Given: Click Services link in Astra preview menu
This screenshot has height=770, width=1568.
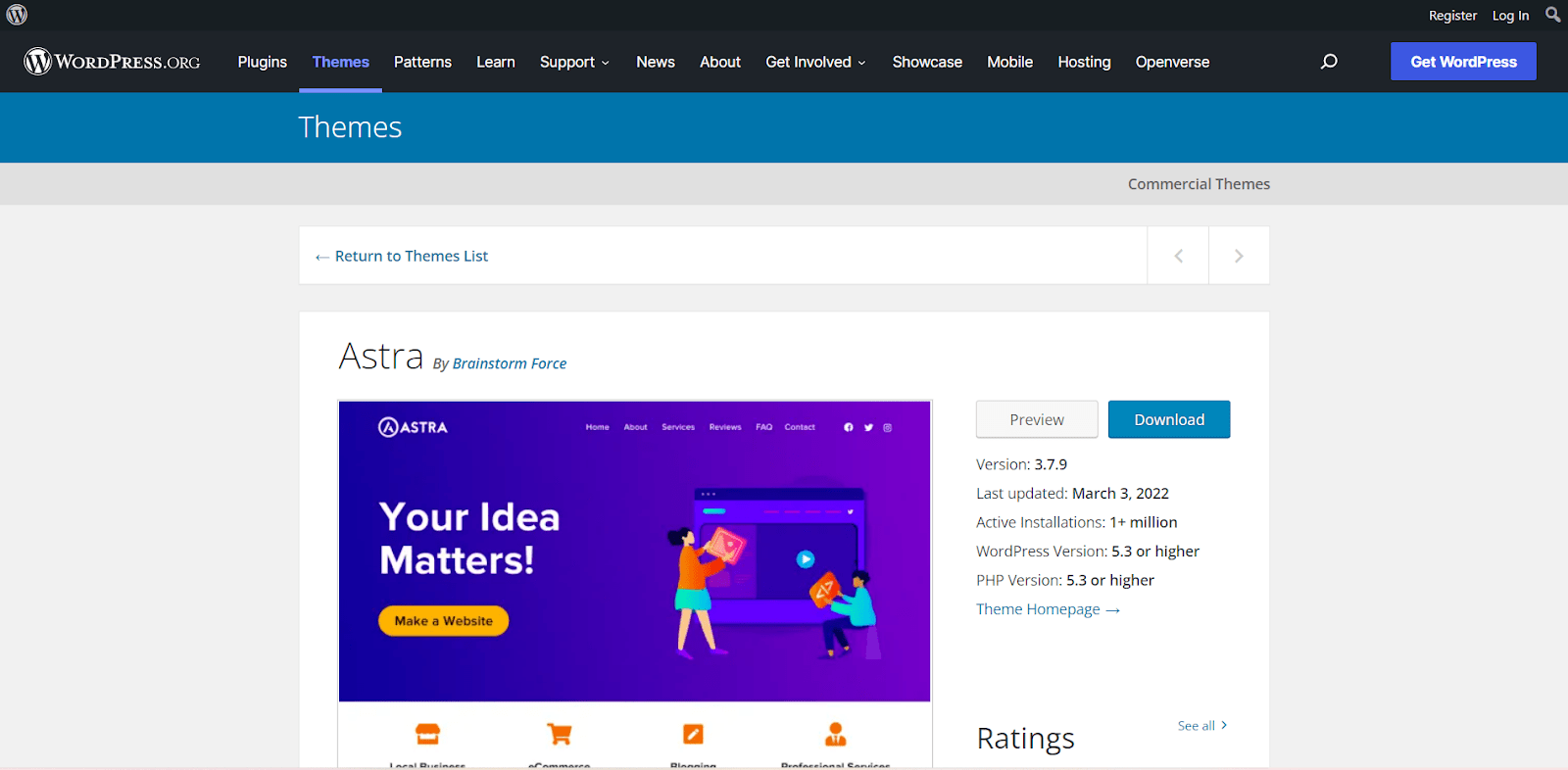Looking at the screenshot, I should click(678, 427).
